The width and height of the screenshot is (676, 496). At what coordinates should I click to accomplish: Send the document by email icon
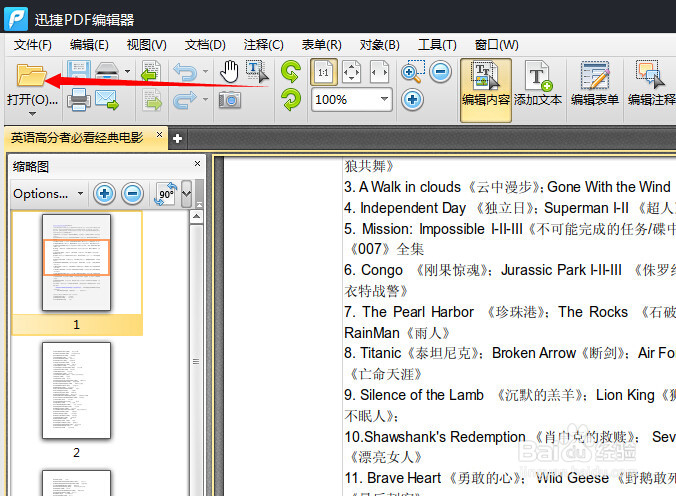pyautogui.click(x=107, y=100)
